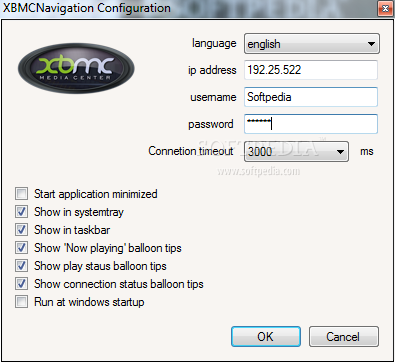This screenshot has width=395, height=363.
Task: Open the language dropdown showing english
Action: point(312,44)
